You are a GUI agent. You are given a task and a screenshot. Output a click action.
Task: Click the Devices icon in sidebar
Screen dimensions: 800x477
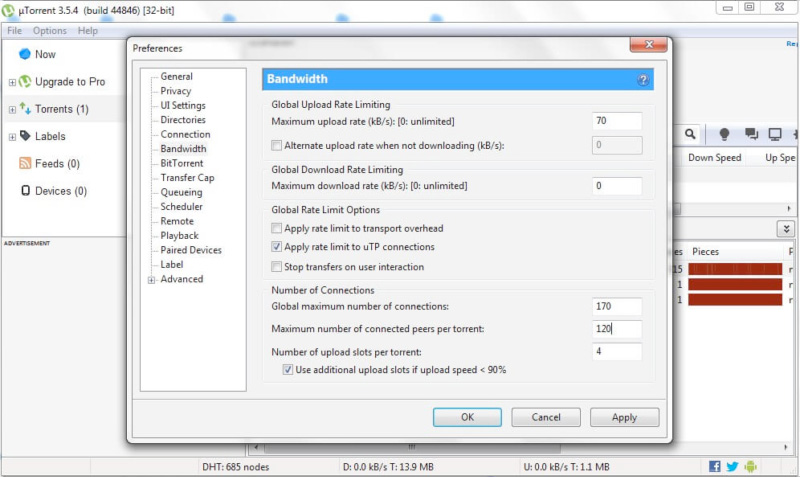(25, 190)
